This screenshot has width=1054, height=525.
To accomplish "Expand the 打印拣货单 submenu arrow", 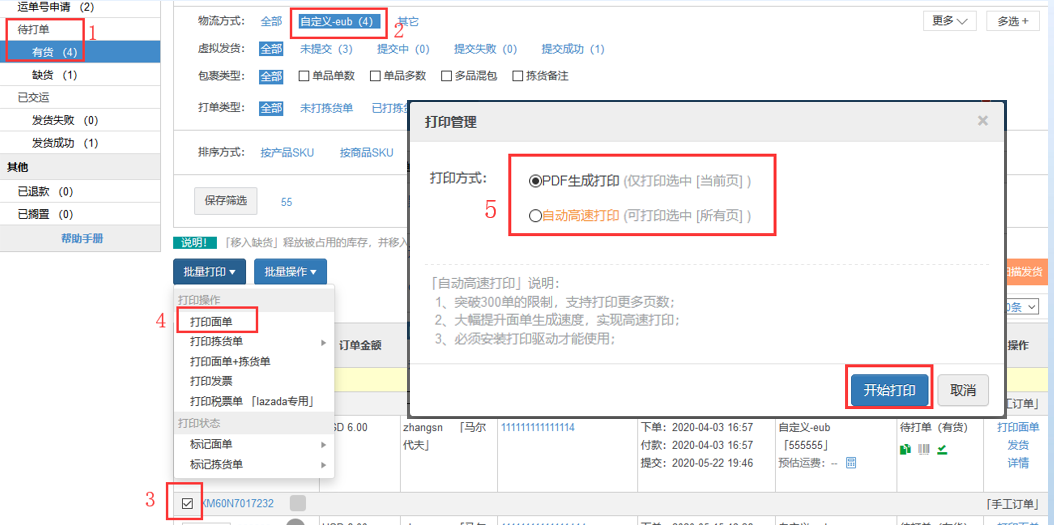I will [323, 343].
